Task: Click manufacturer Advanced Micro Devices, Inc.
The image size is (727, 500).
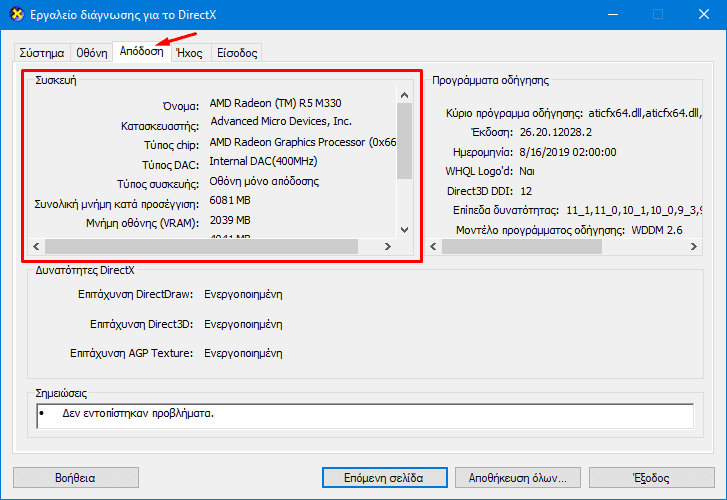Action: (281, 122)
